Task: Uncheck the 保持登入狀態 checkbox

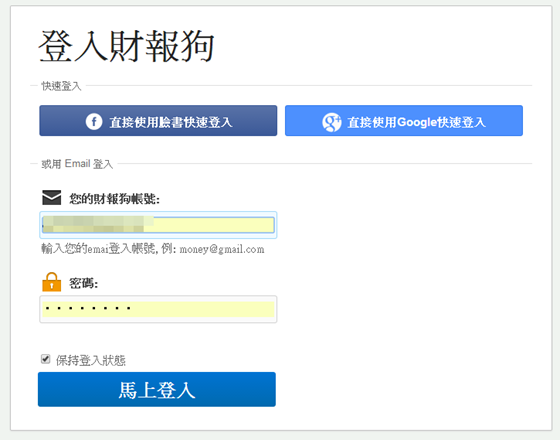Action: pyautogui.click(x=45, y=359)
